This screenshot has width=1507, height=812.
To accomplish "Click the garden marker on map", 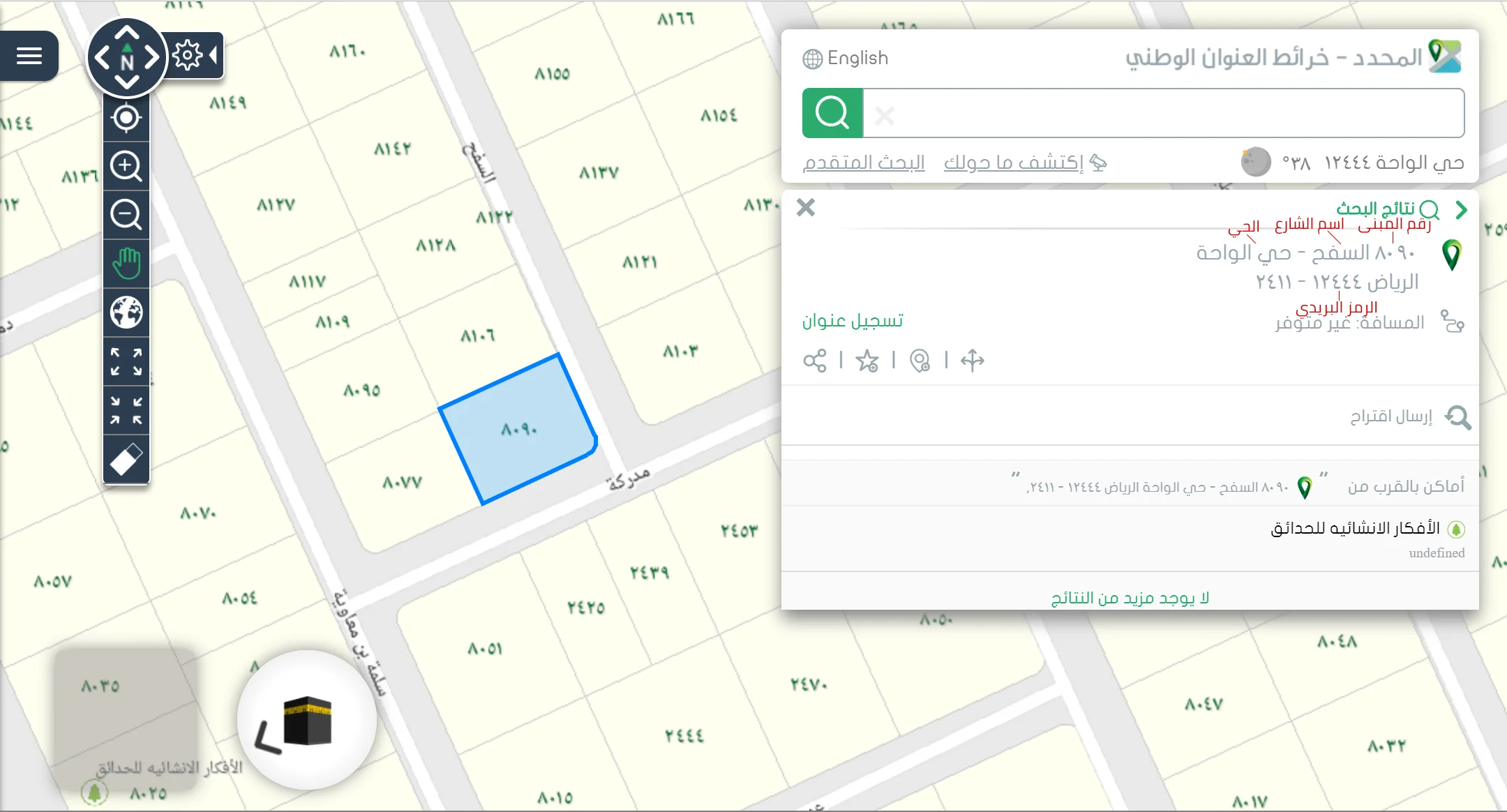I will pos(95,792).
